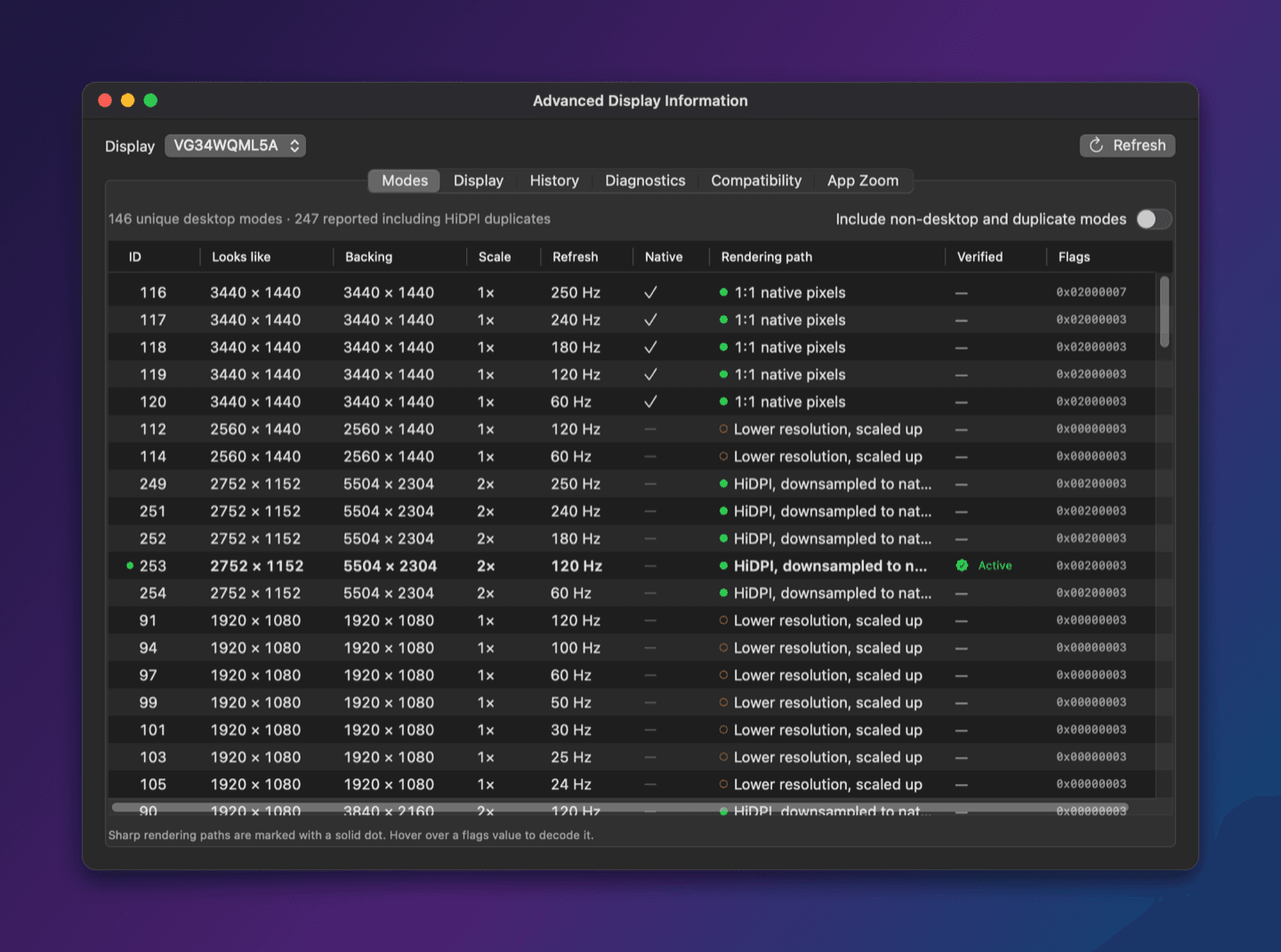Viewport: 1281px width, 952px height.
Task: Select the "50 Hz" refresh cell
Action: click(571, 703)
